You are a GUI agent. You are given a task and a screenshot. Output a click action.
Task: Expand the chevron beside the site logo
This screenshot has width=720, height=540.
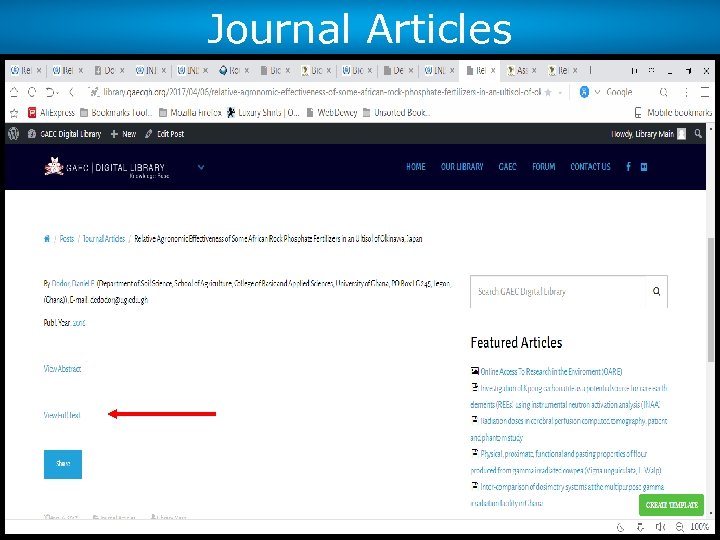pos(201,167)
